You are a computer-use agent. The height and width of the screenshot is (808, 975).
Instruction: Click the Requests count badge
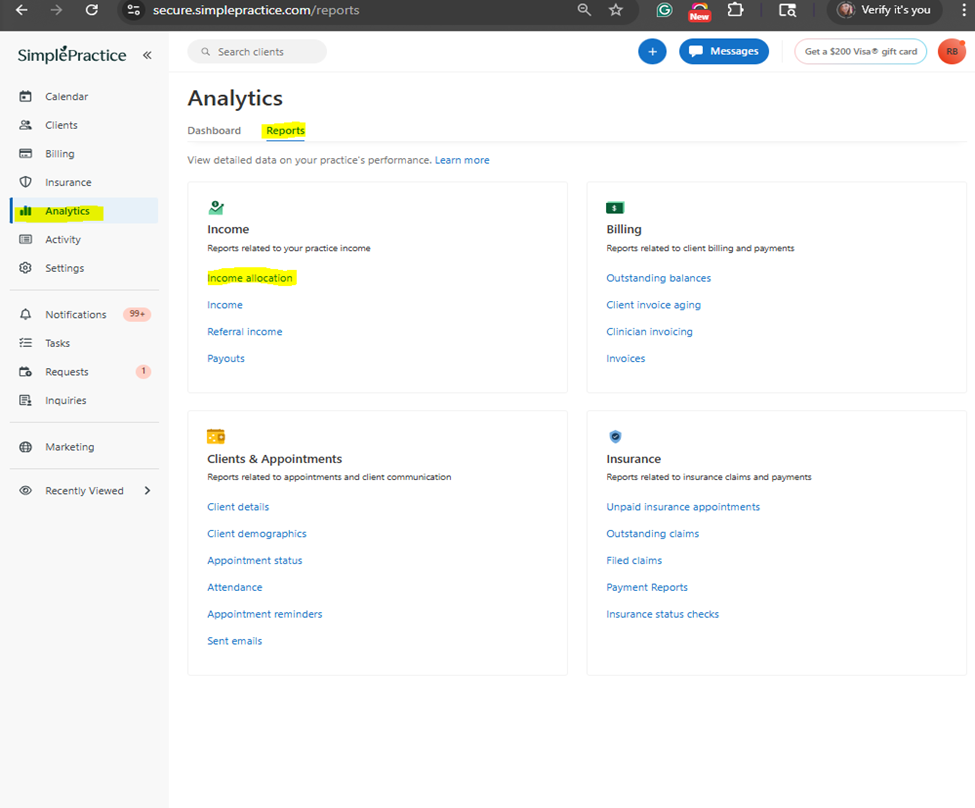tap(144, 371)
